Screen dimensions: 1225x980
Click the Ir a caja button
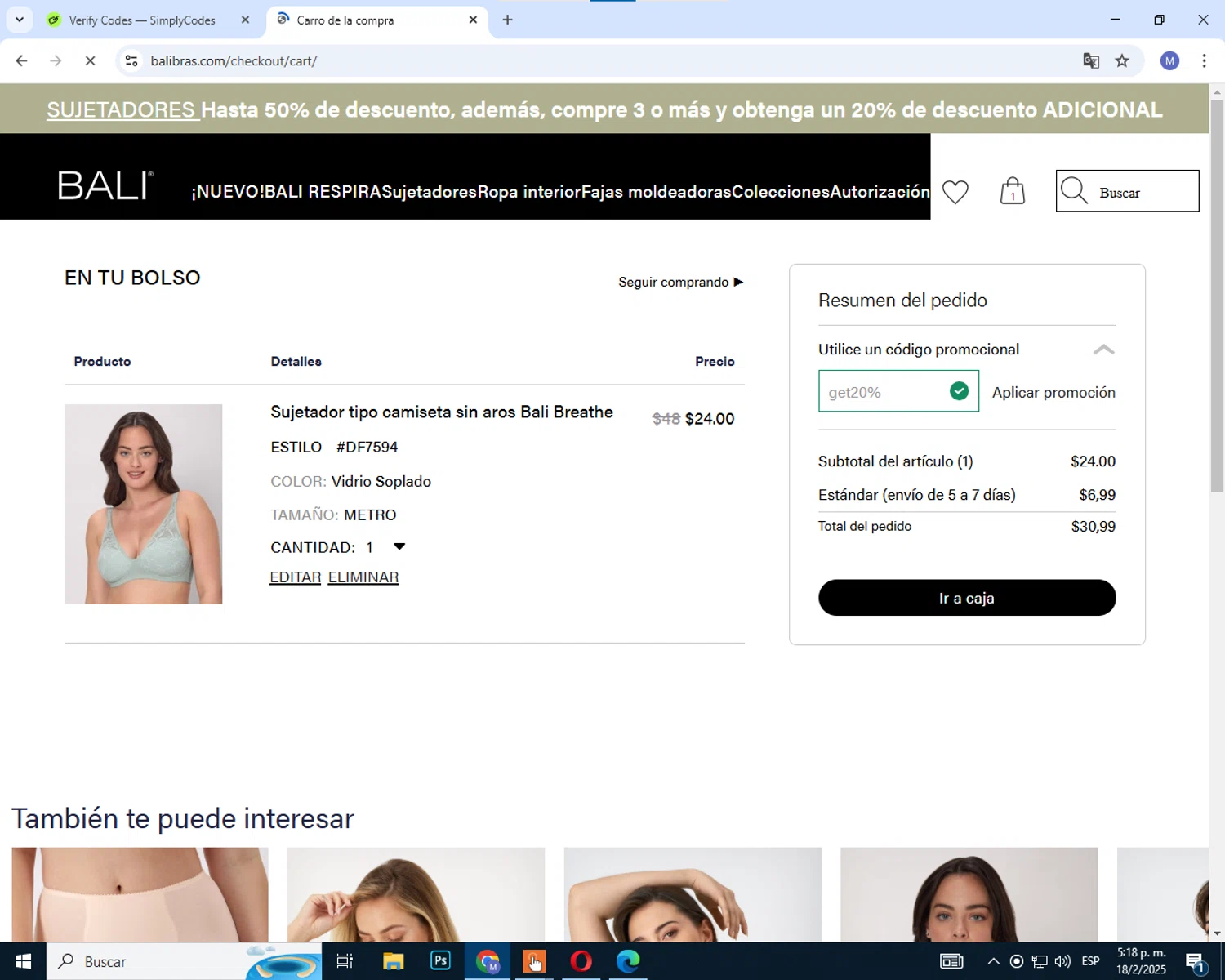(x=967, y=598)
